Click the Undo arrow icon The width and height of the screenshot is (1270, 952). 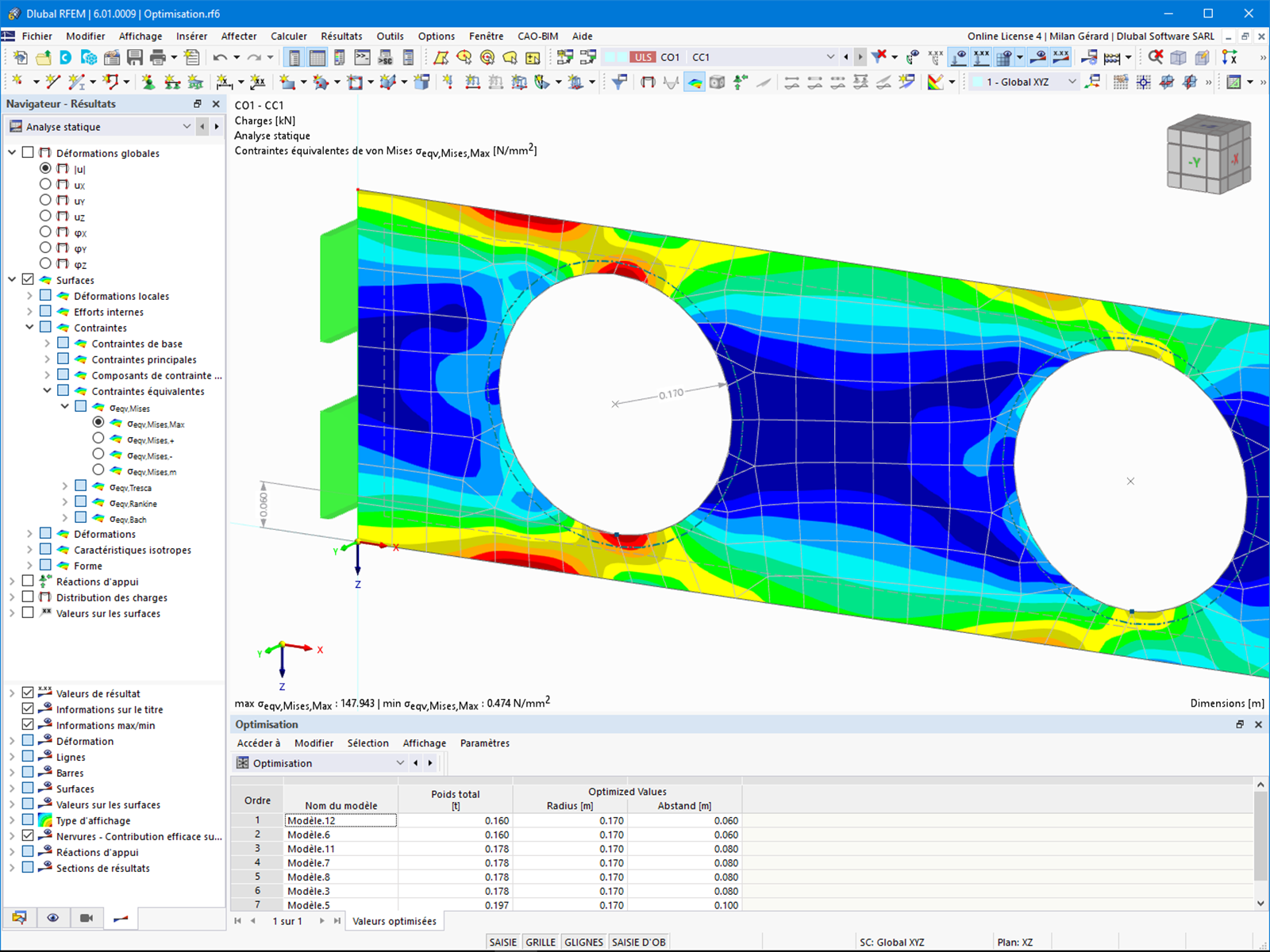coord(220,57)
